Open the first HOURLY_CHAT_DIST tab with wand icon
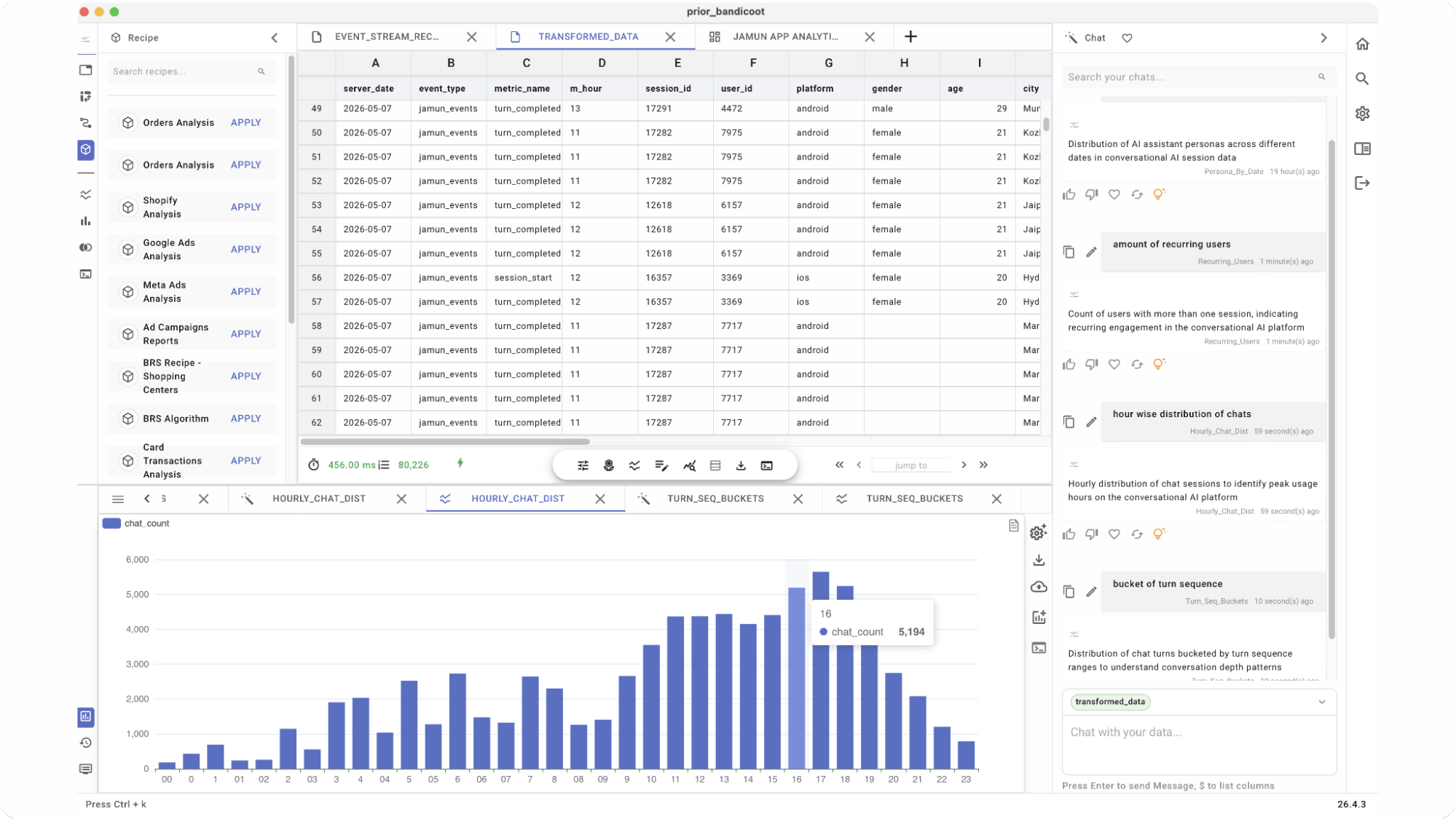 pos(319,499)
